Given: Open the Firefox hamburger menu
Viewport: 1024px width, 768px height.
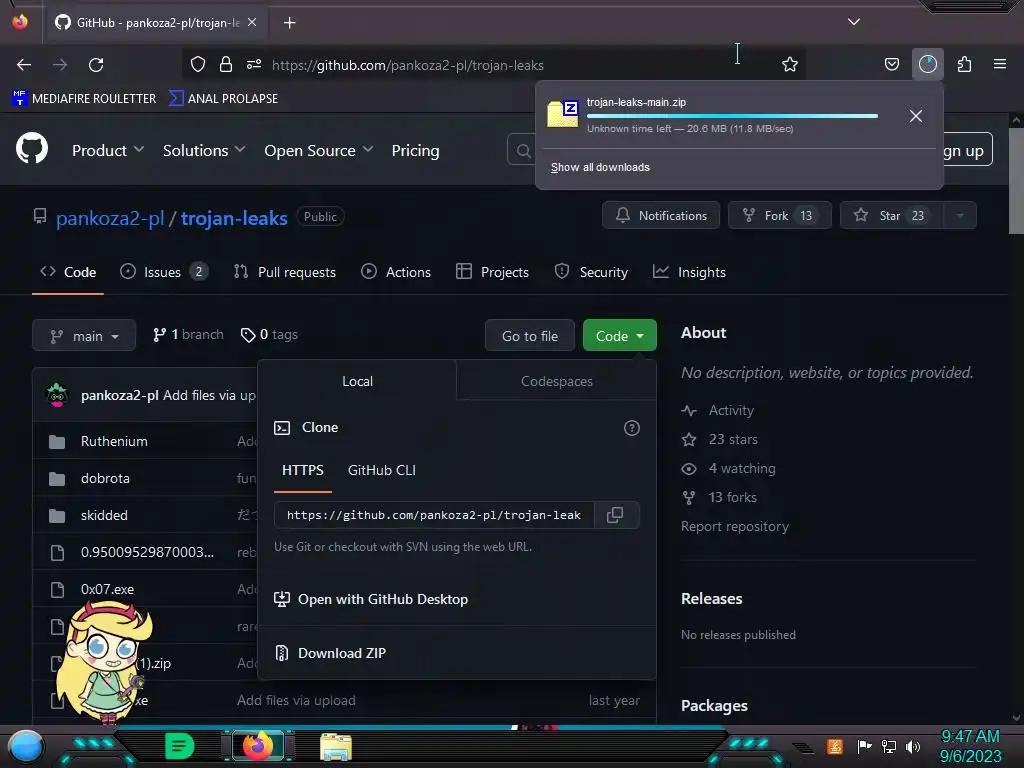Looking at the screenshot, I should (x=1000, y=64).
